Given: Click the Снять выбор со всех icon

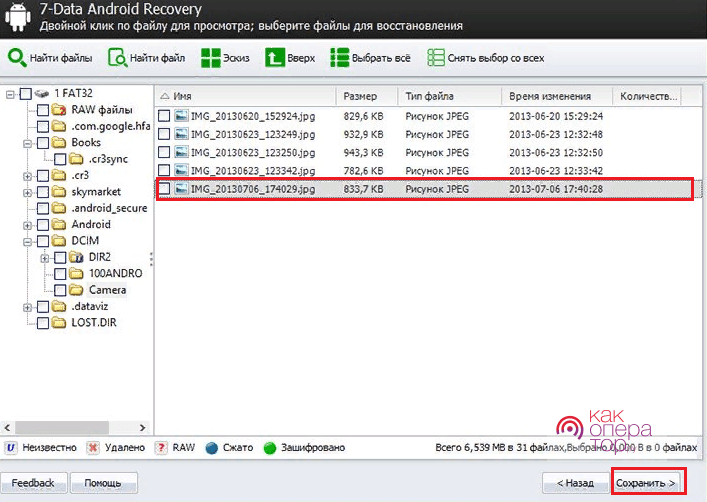Looking at the screenshot, I should point(436,58).
